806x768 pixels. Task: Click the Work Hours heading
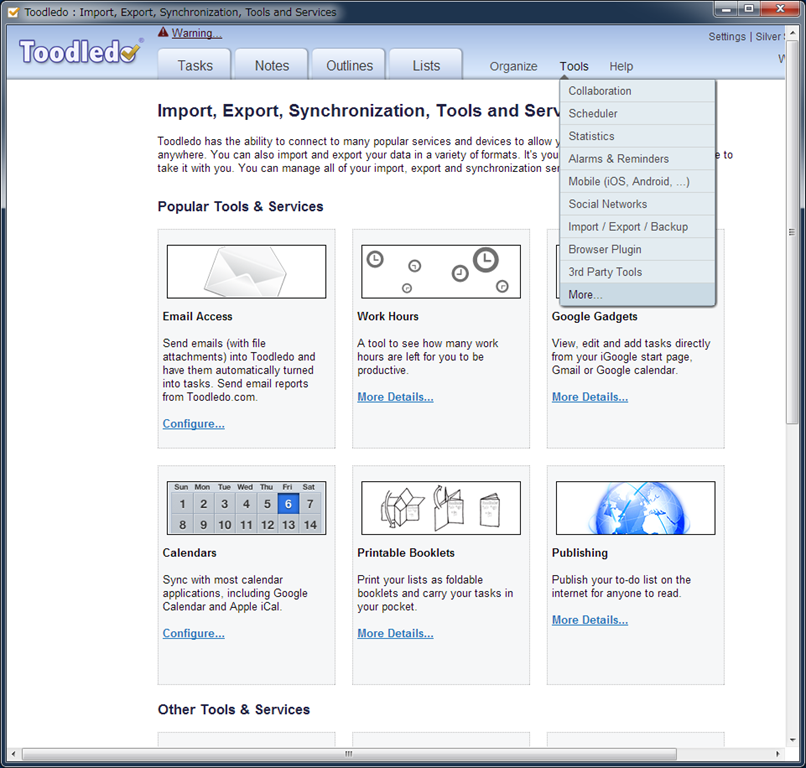click(388, 316)
